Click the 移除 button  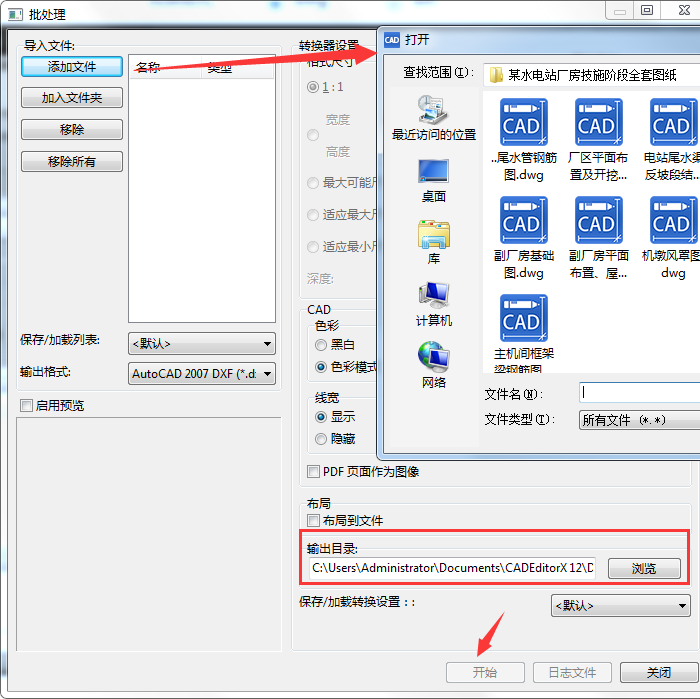(x=72, y=129)
